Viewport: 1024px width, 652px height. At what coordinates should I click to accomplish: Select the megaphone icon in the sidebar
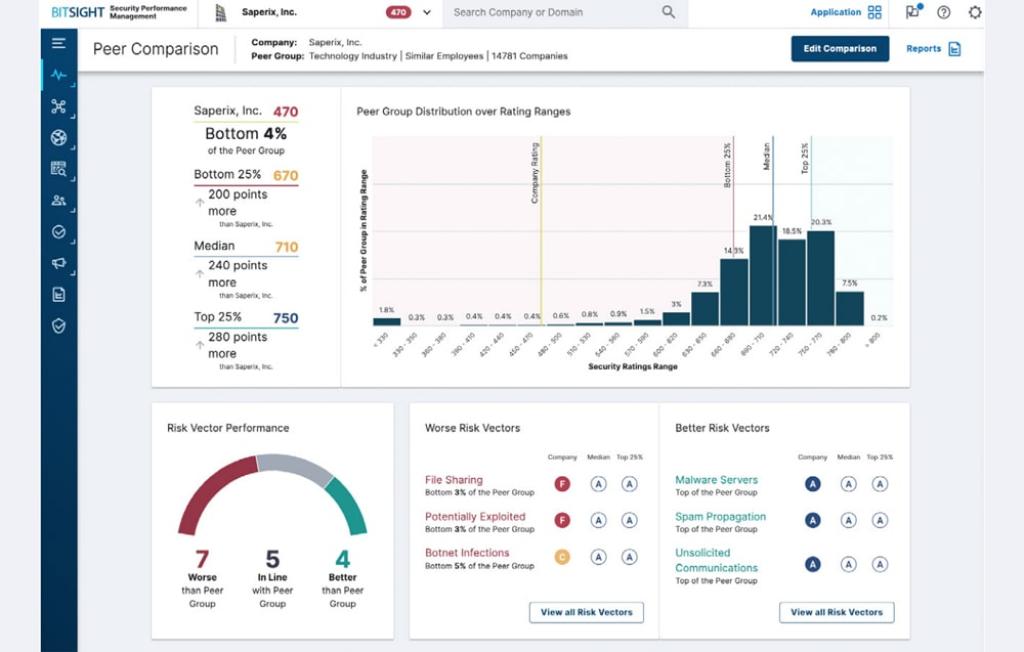pyautogui.click(x=58, y=264)
